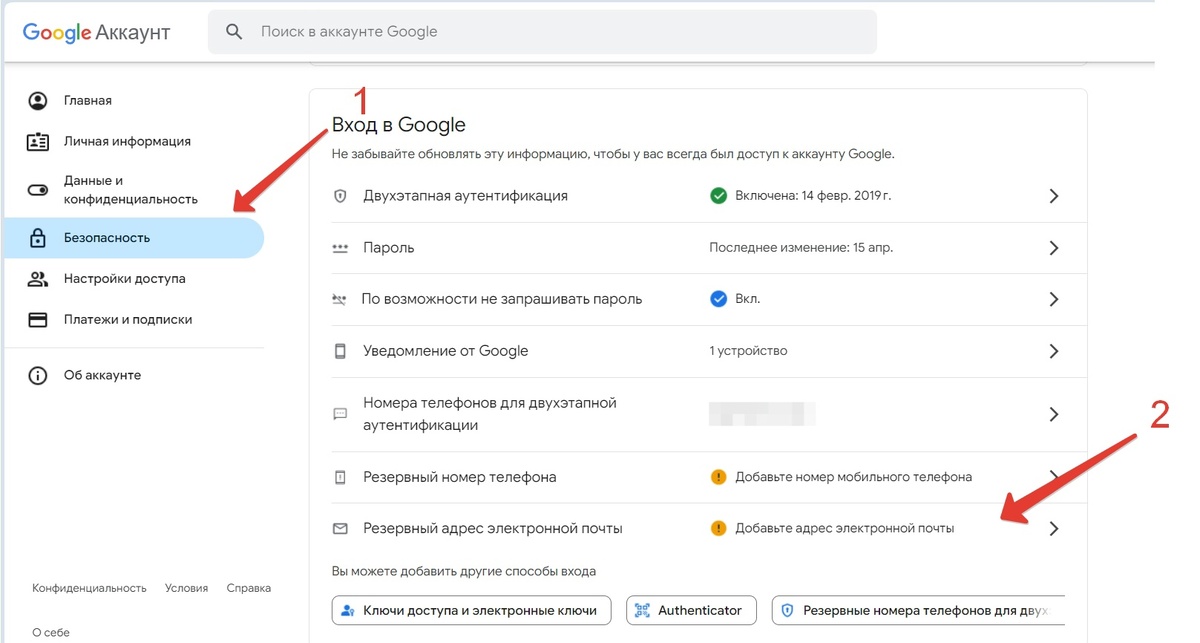The height and width of the screenshot is (643, 1200).
Task: Click Добавьте адрес электронной почты text
Action: coord(844,528)
